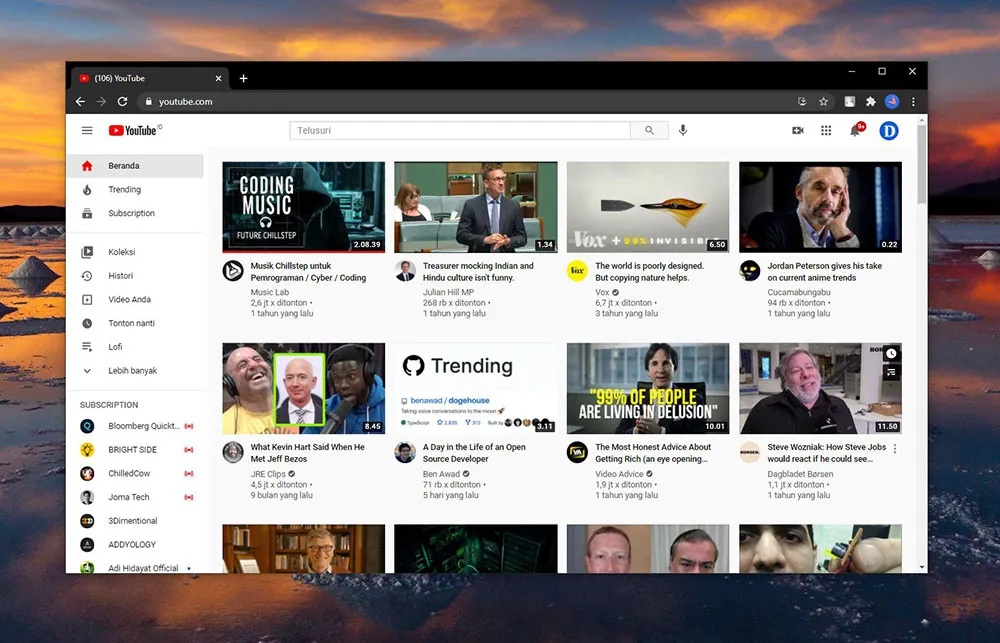Open the Chrome three-dot menu
Viewport: 1000px width, 643px height.
(x=913, y=102)
